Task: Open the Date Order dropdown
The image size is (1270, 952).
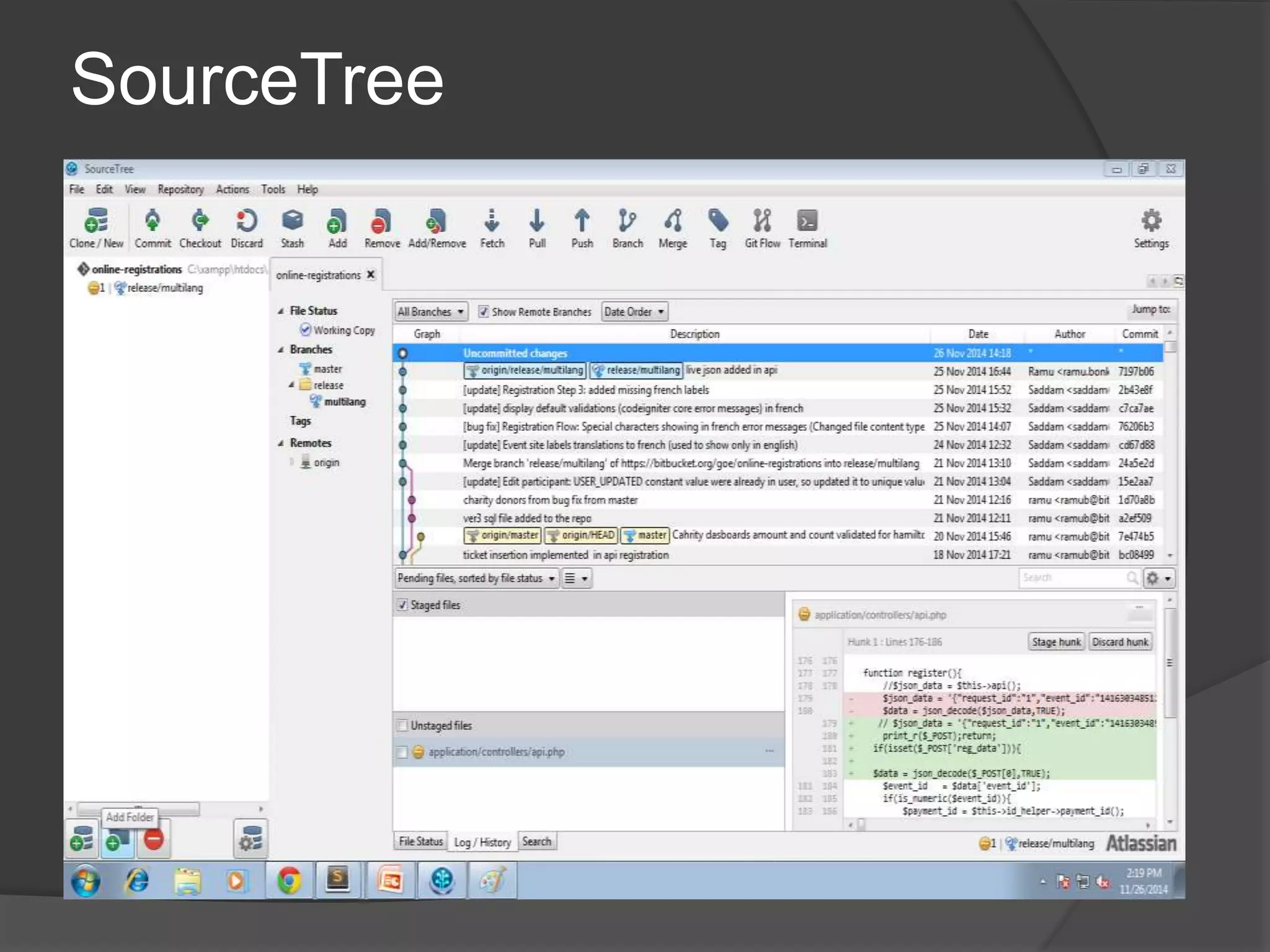Action: (634, 312)
